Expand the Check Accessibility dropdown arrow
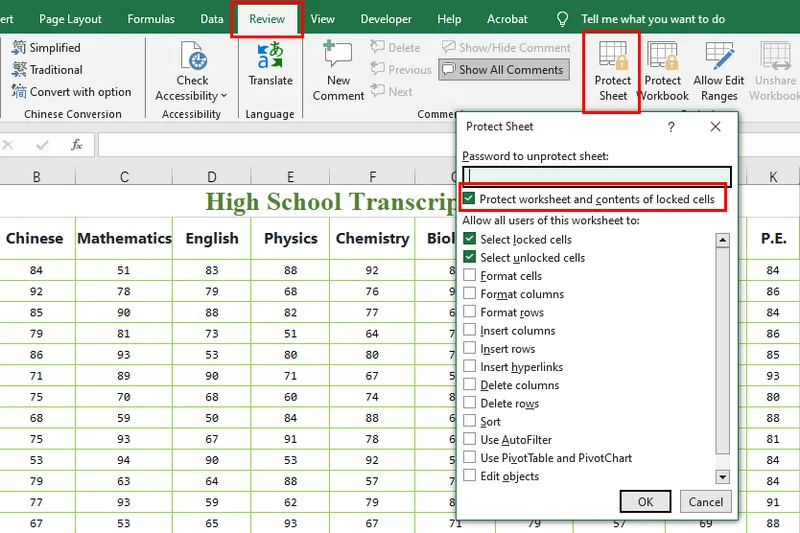 coord(224,96)
